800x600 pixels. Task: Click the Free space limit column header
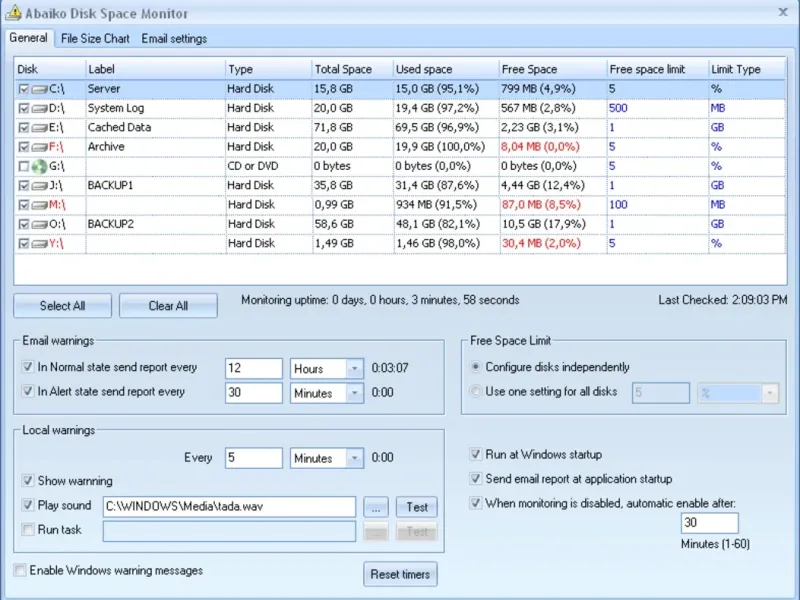647,69
